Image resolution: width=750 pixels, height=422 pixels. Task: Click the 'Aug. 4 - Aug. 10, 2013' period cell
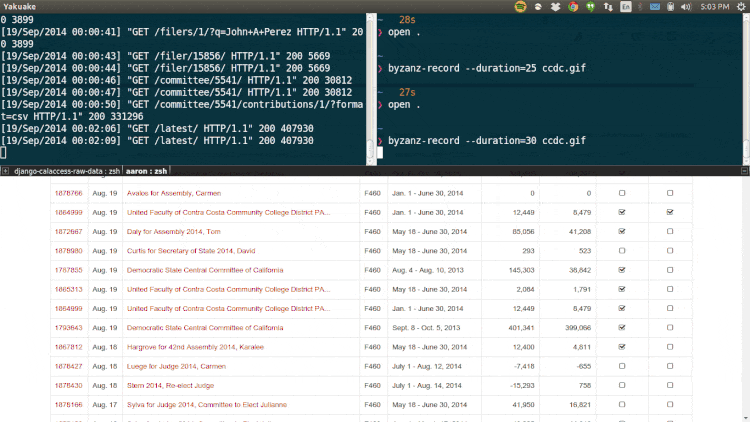click(x=428, y=270)
